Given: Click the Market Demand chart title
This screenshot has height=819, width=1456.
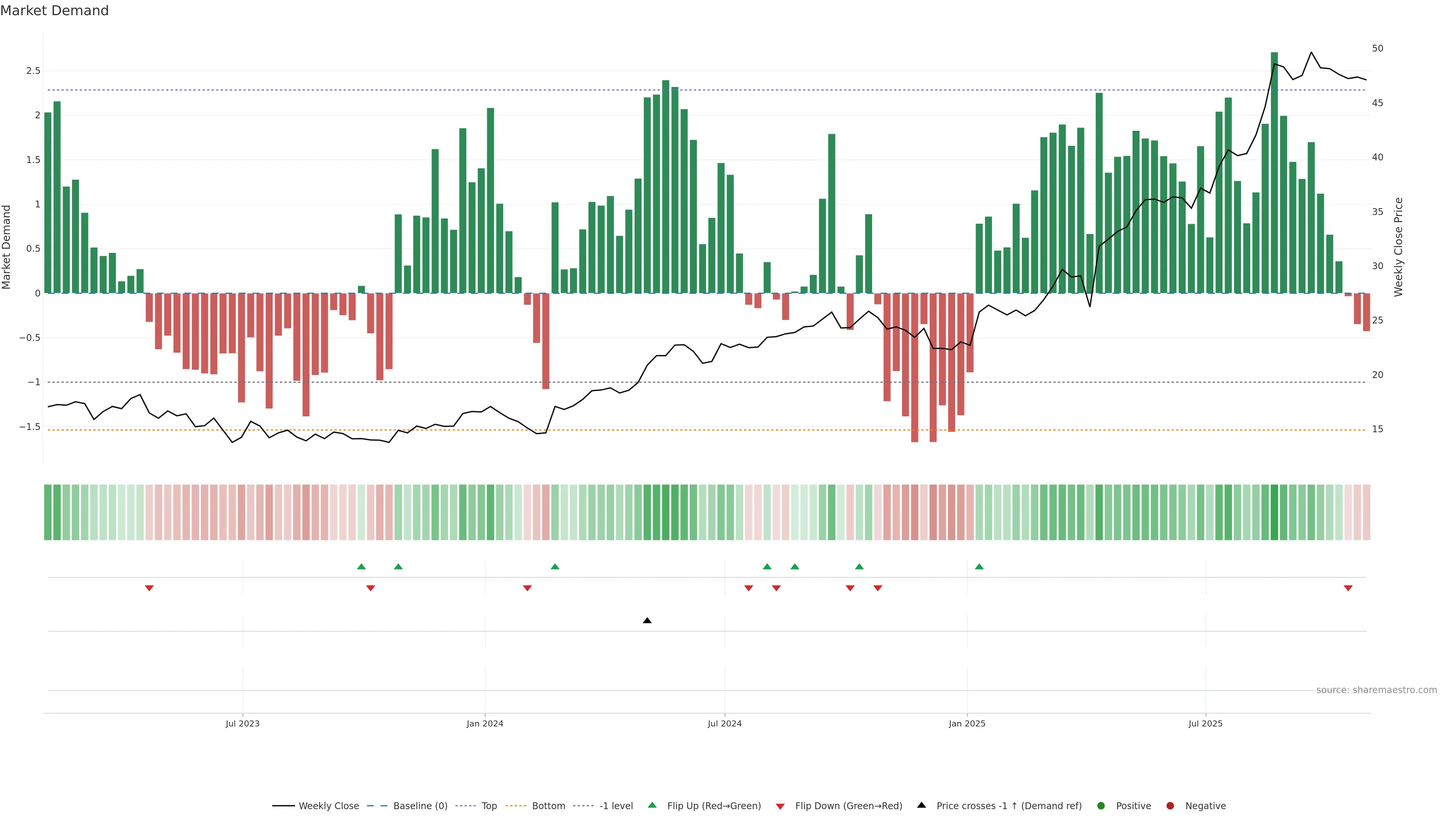Looking at the screenshot, I should (x=54, y=11).
